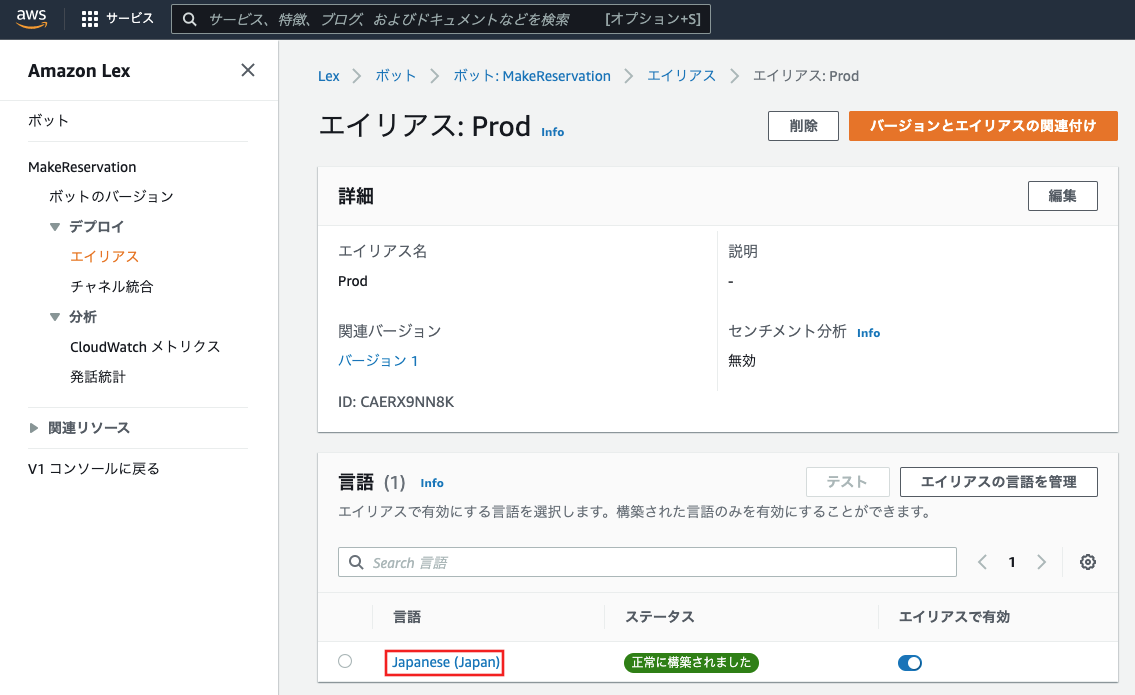The height and width of the screenshot is (695, 1135).
Task: Click the Lex breadcrumb link
Action: click(x=329, y=76)
